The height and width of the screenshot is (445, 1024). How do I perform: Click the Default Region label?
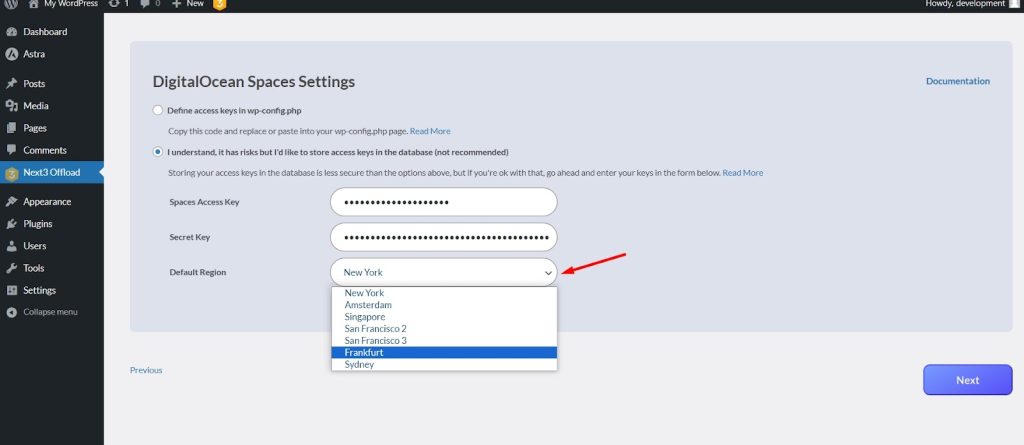click(198, 272)
